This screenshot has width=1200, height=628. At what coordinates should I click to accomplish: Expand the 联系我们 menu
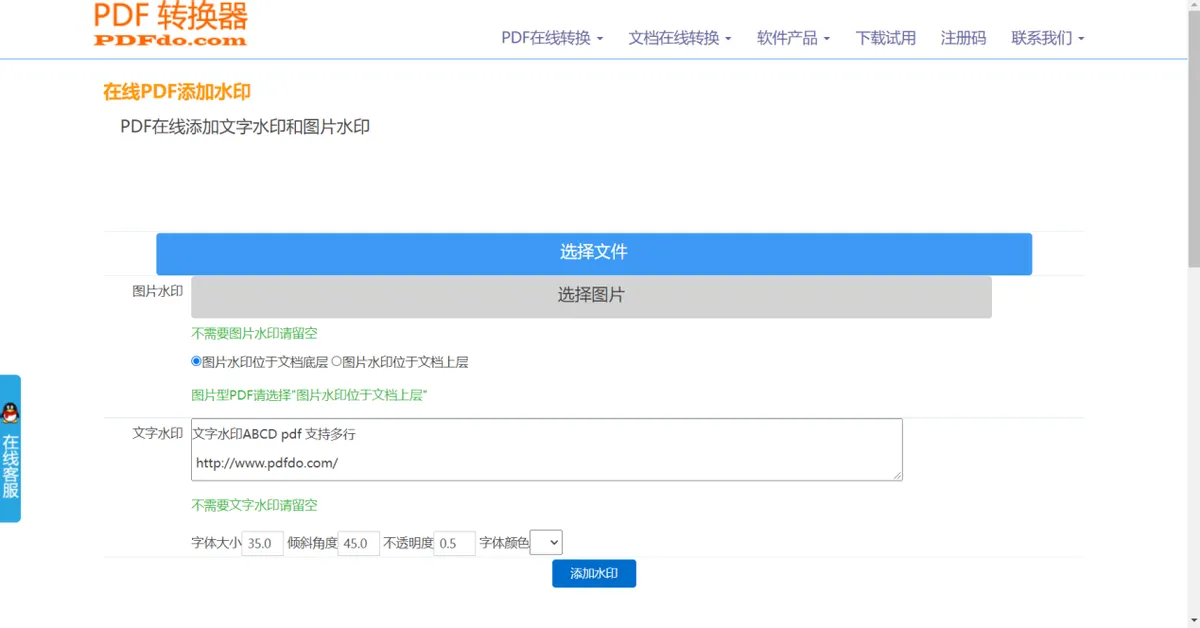[x=1048, y=38]
